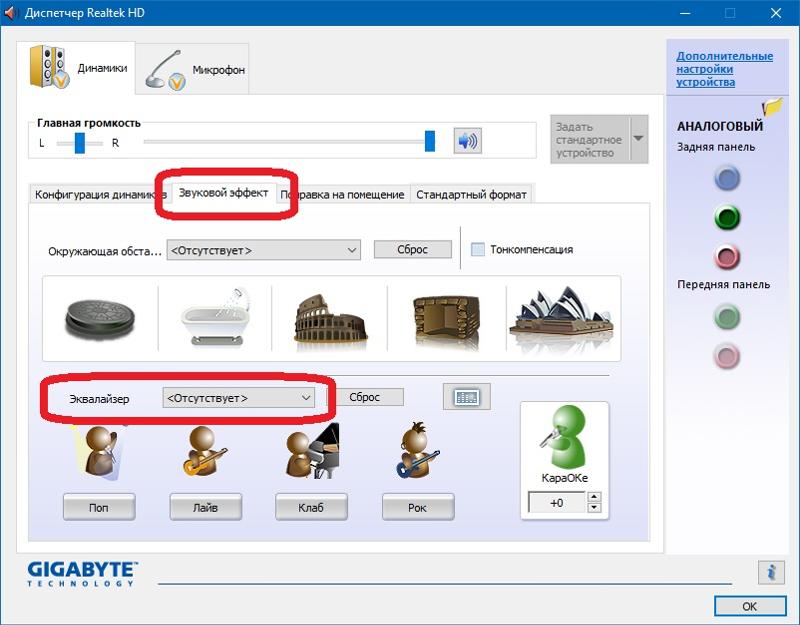
Task: Click the green front panel jack
Action: pyautogui.click(x=727, y=316)
